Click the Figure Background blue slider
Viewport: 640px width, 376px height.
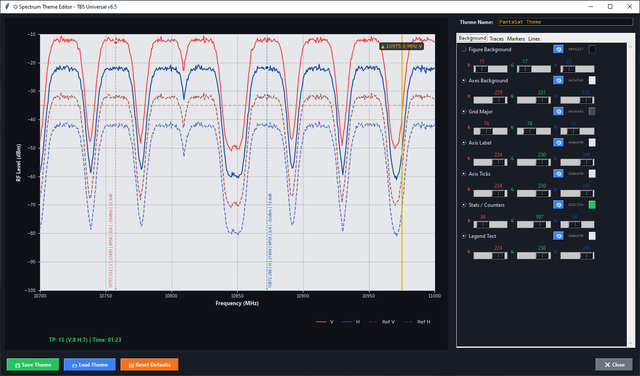point(577,69)
